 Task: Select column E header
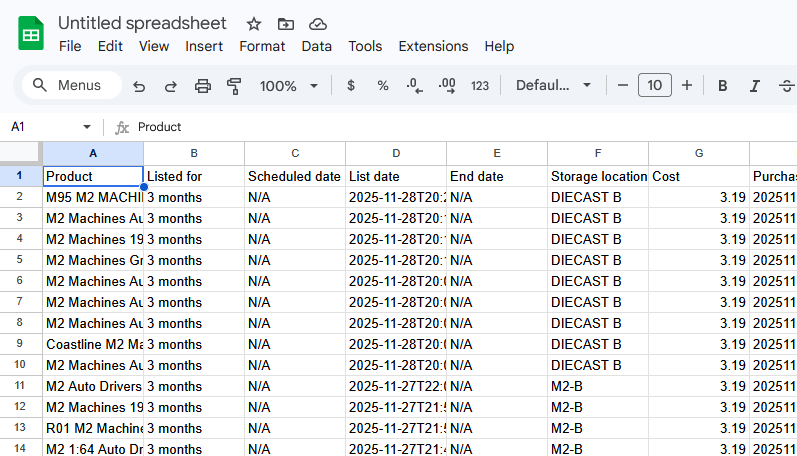coord(497,154)
